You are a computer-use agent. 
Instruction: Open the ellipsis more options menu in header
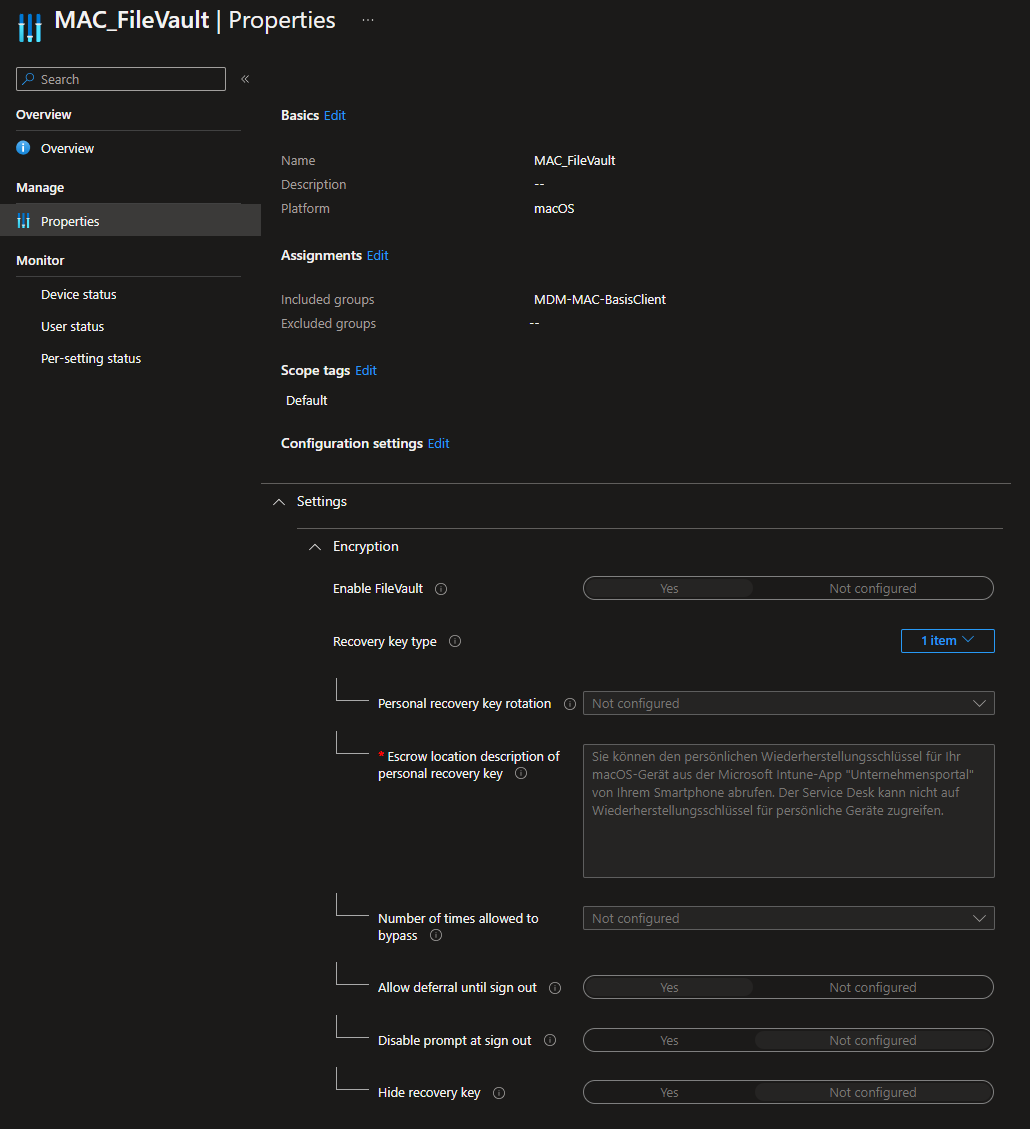(368, 20)
